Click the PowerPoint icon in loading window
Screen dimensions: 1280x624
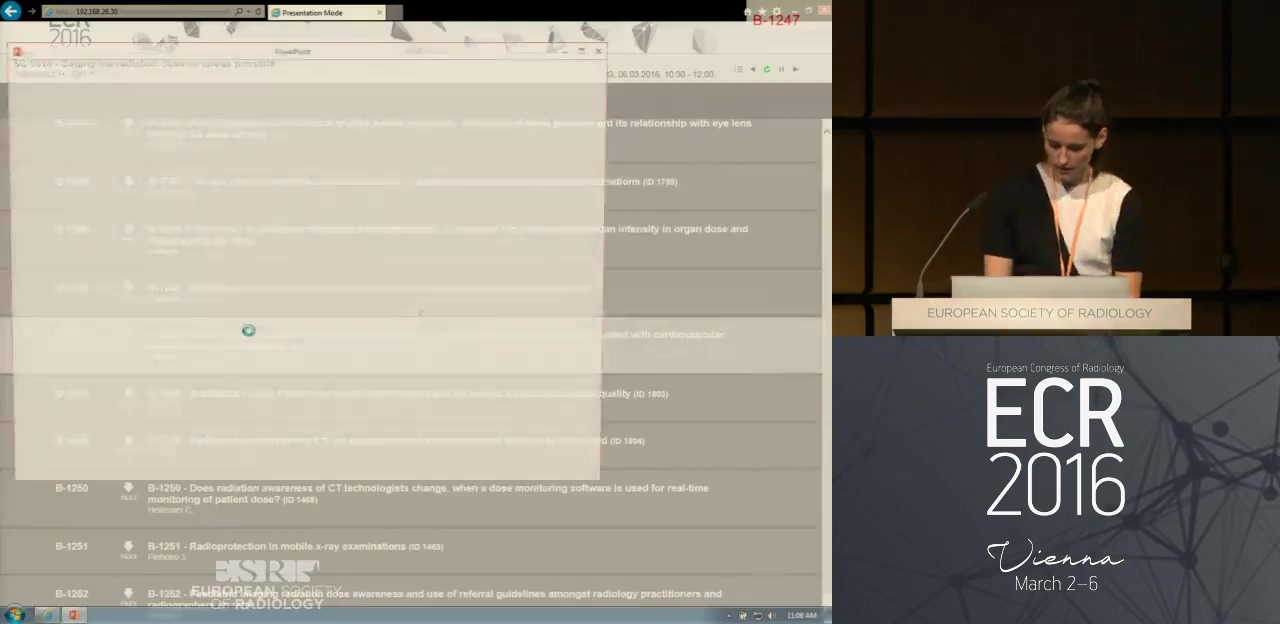click(18, 51)
